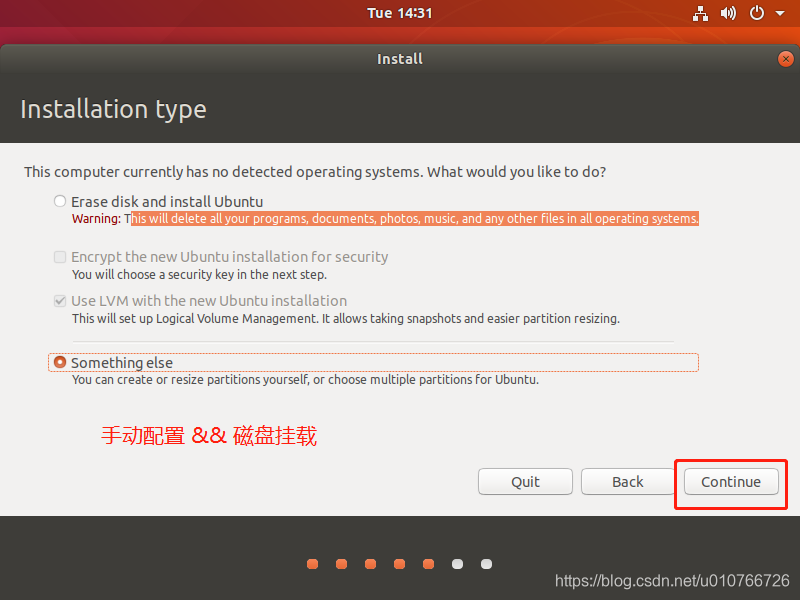The width and height of the screenshot is (800, 600).
Task: Open the network connection icon in top bar
Action: [x=700, y=13]
